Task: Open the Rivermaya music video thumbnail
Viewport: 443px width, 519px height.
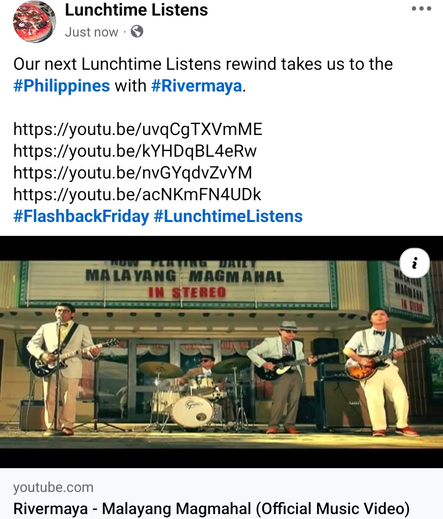Action: [221, 352]
